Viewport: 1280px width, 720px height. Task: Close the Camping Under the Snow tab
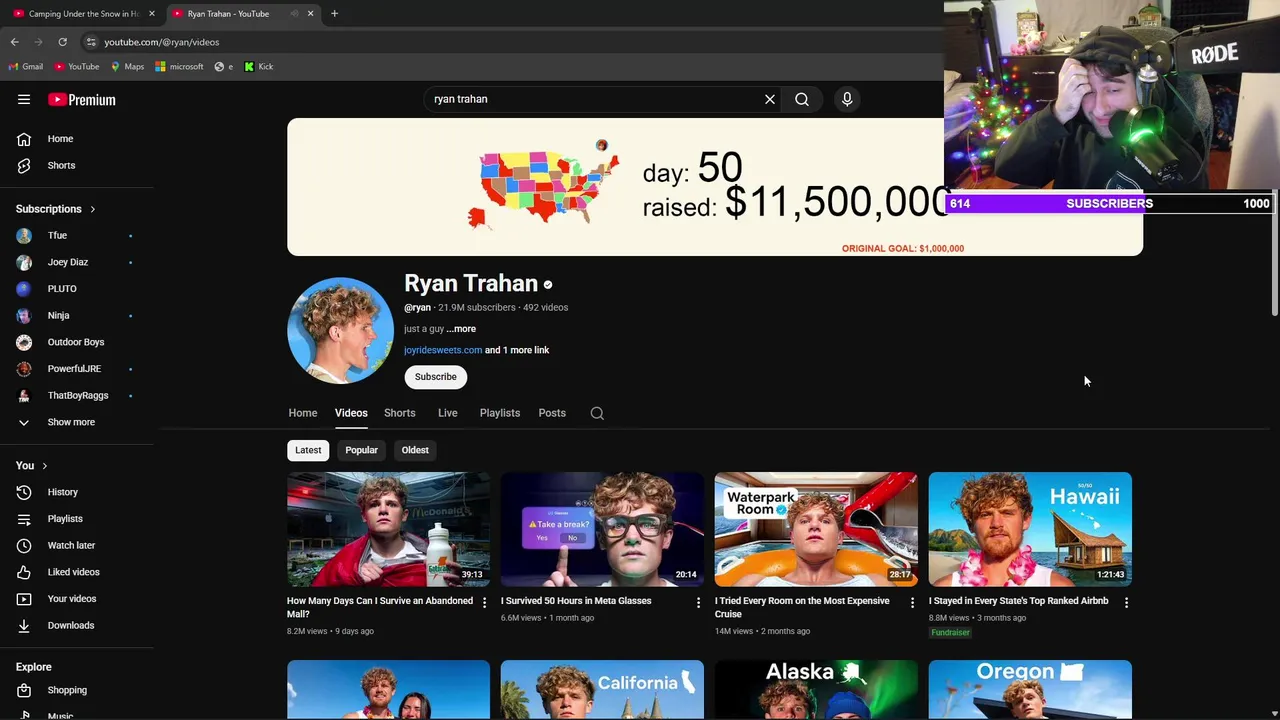[152, 14]
